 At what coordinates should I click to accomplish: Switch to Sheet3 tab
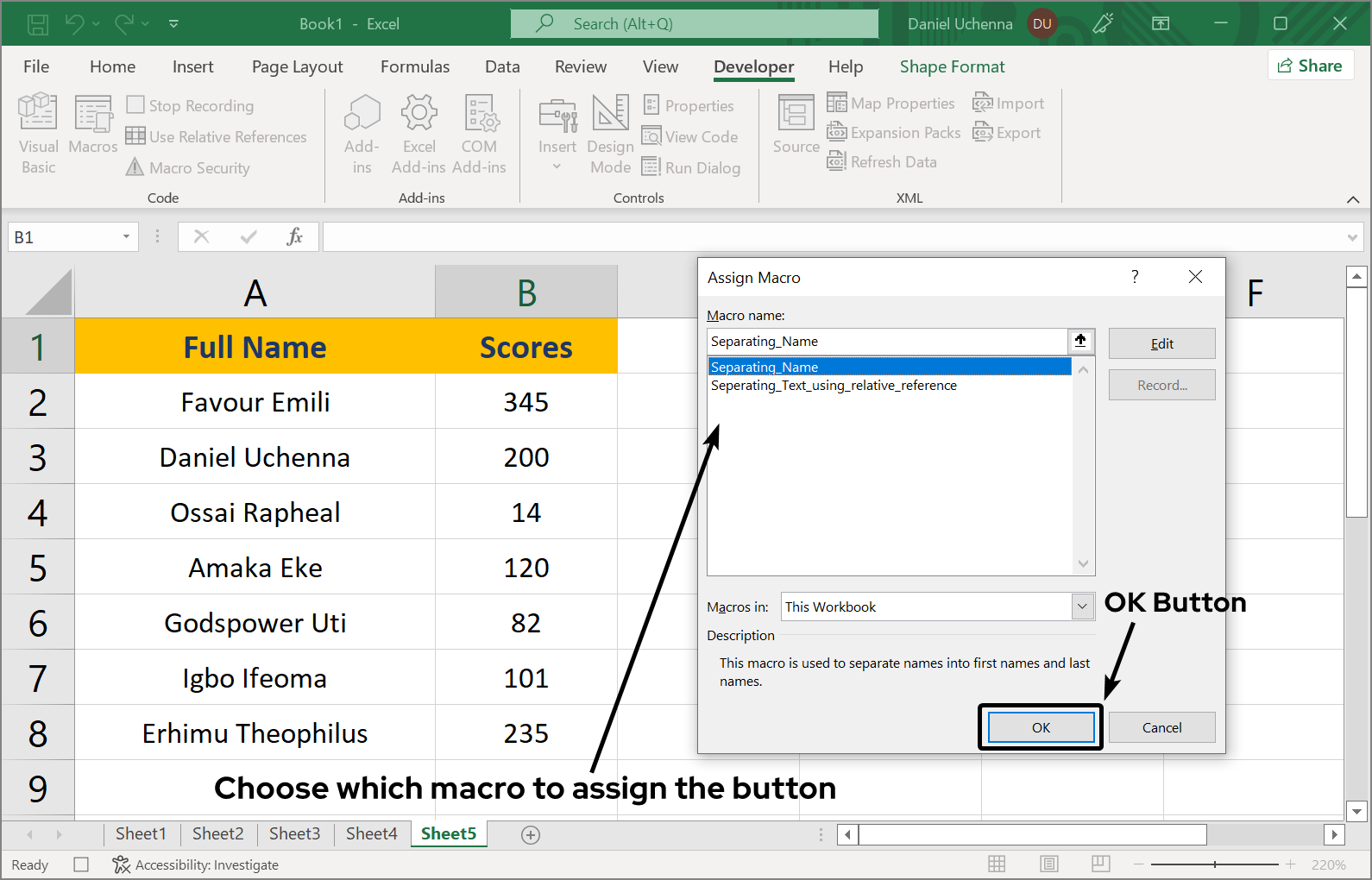294,833
